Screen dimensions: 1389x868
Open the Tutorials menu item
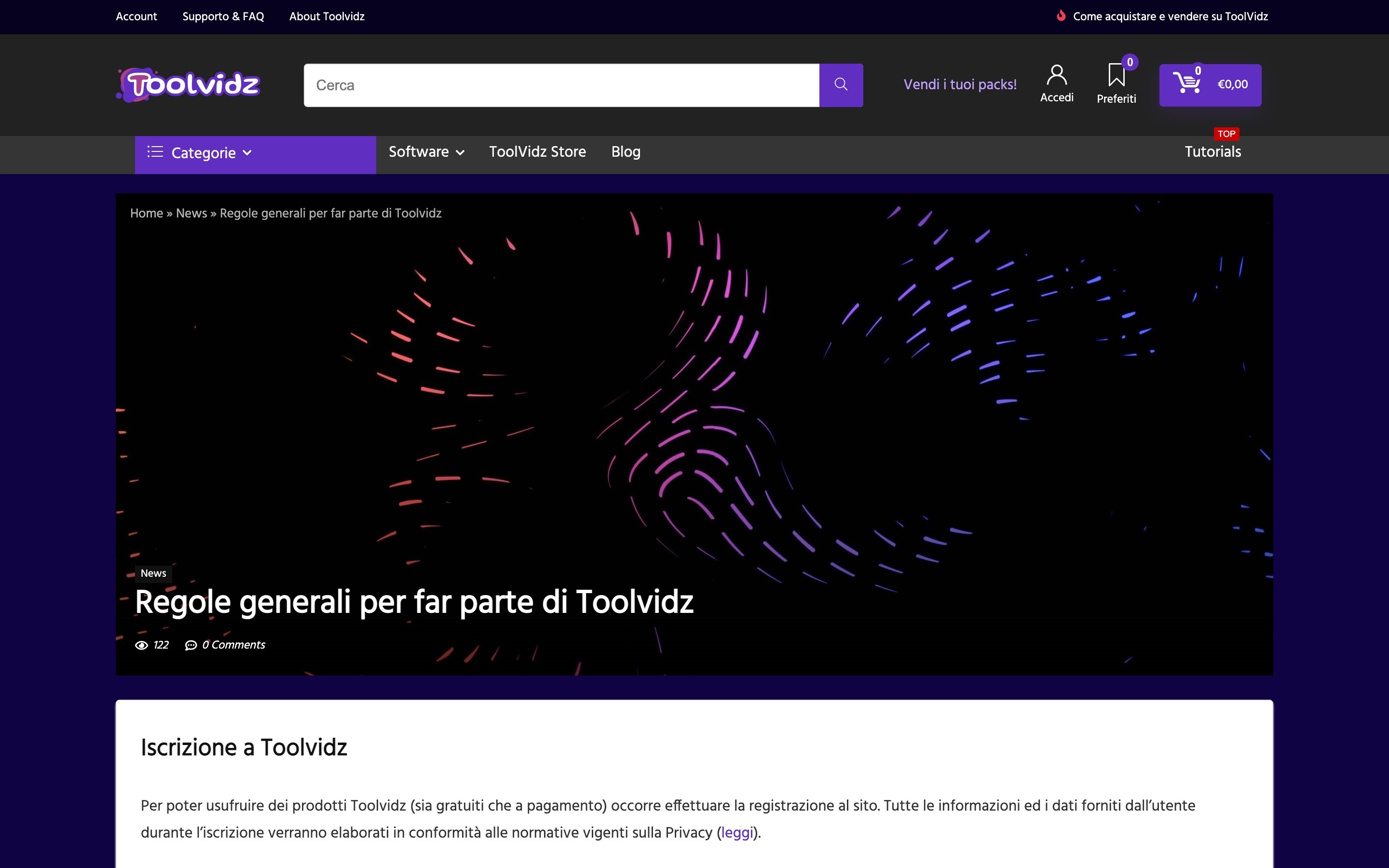coord(1213,151)
